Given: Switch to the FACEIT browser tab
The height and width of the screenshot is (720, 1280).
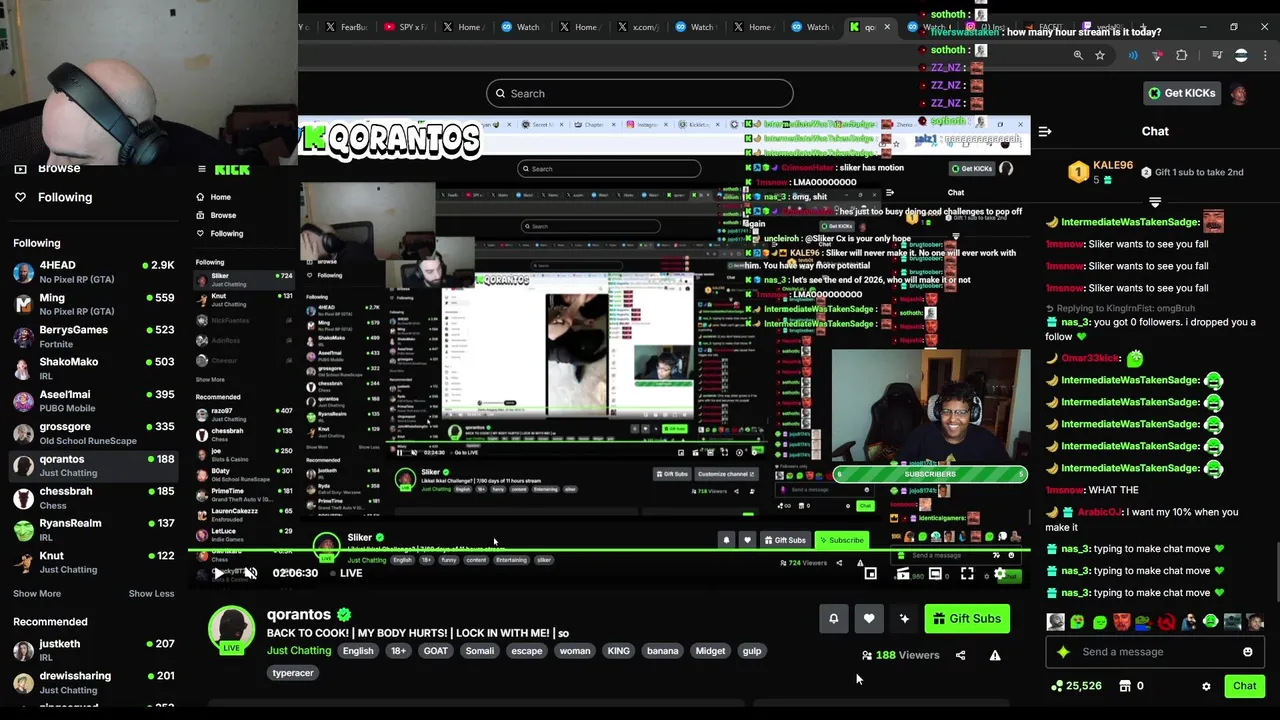Looking at the screenshot, I should 1045,27.
